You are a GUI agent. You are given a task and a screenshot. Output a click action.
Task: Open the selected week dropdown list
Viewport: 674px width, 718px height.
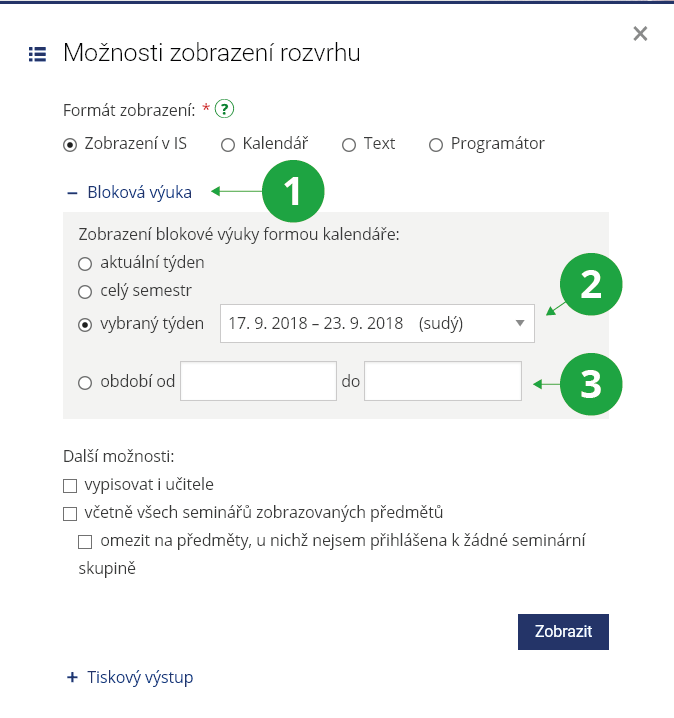(x=377, y=323)
